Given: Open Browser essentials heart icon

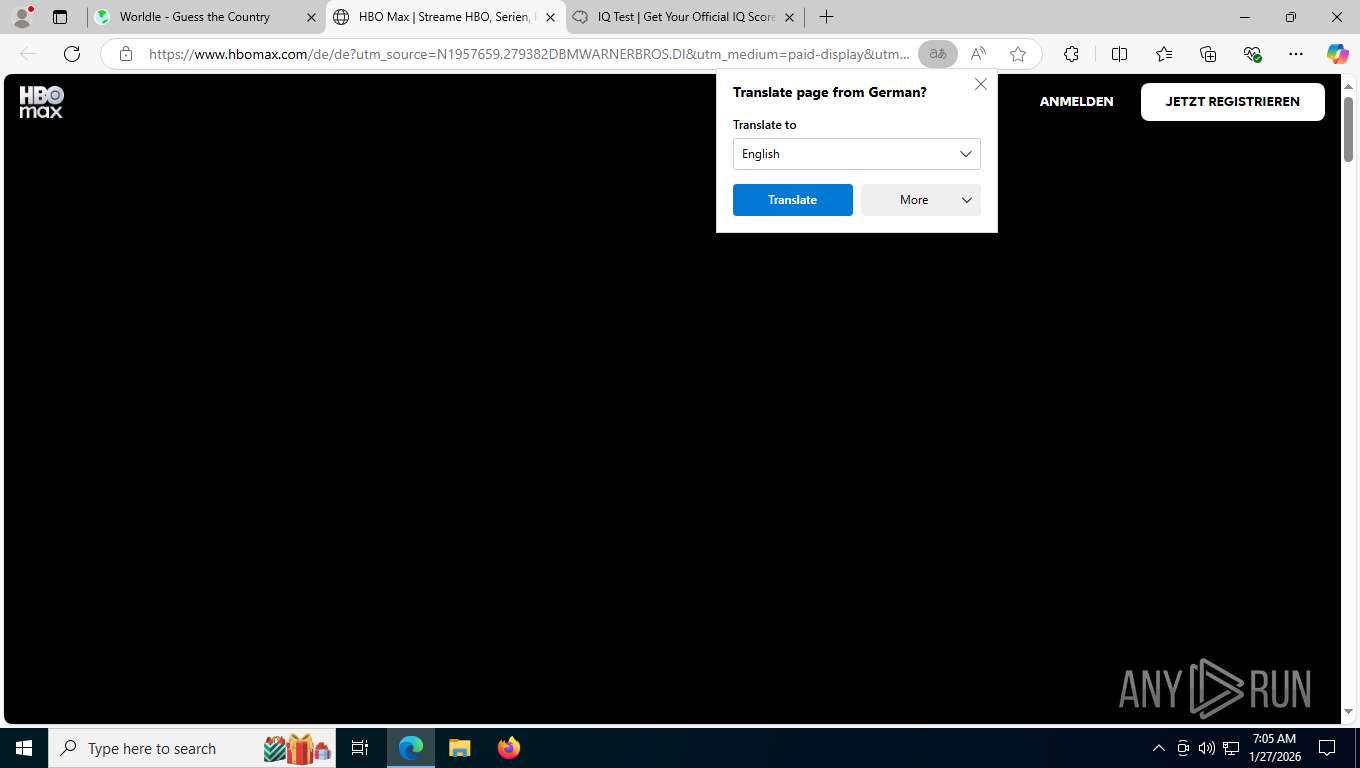Looking at the screenshot, I should (1252, 54).
